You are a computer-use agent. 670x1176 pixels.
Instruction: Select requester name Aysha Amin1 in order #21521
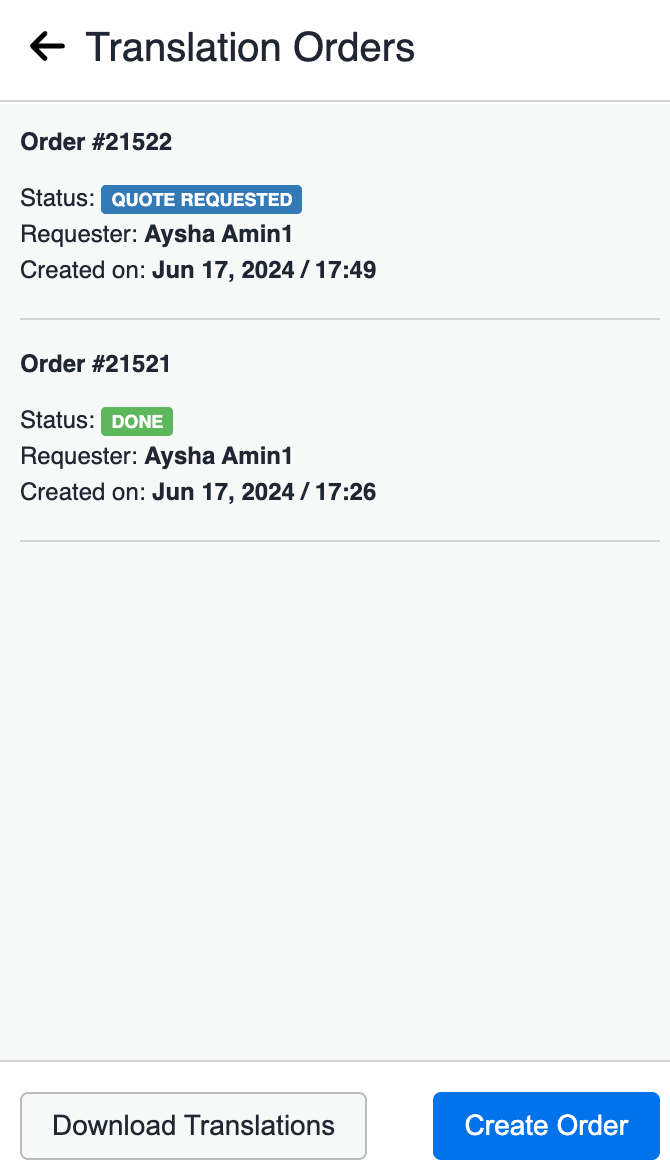click(218, 456)
